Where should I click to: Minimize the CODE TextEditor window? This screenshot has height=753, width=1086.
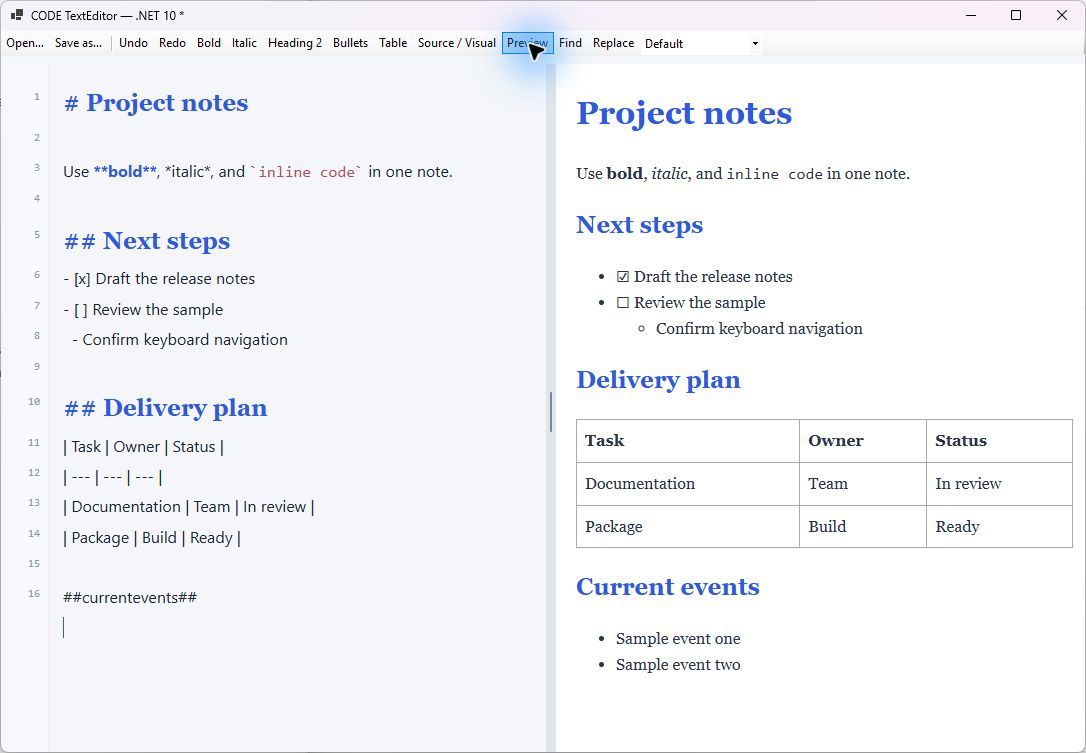click(x=971, y=15)
